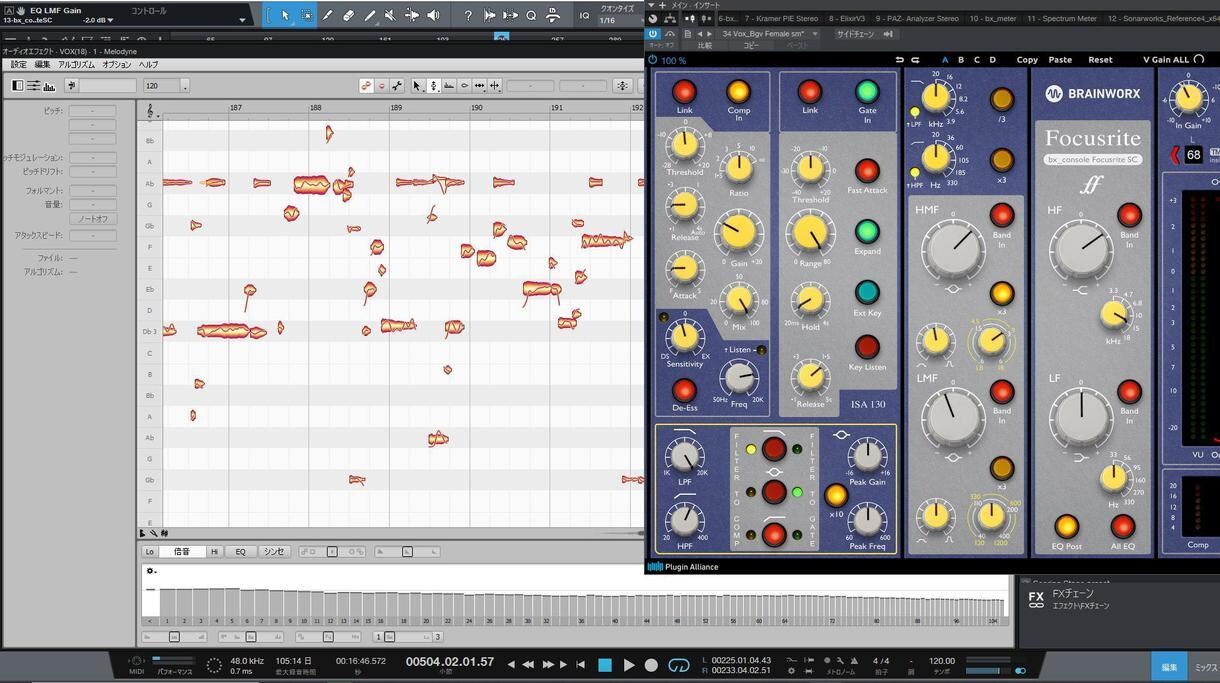Click the Melodyne wrench correction icon

[397, 86]
